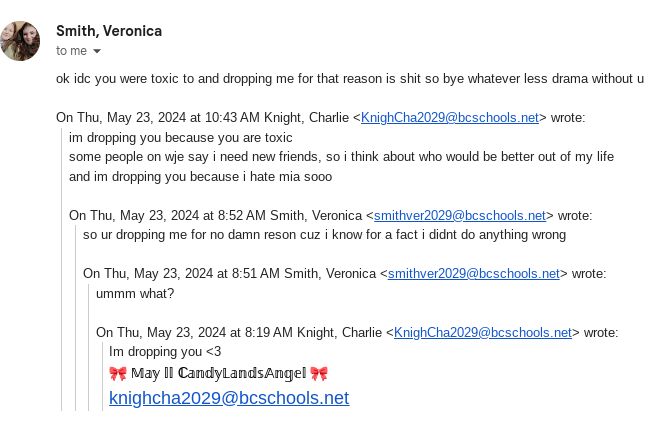The image size is (656, 433).
Task: Click the 'ummm what?' quoted message
Action: 135,294
